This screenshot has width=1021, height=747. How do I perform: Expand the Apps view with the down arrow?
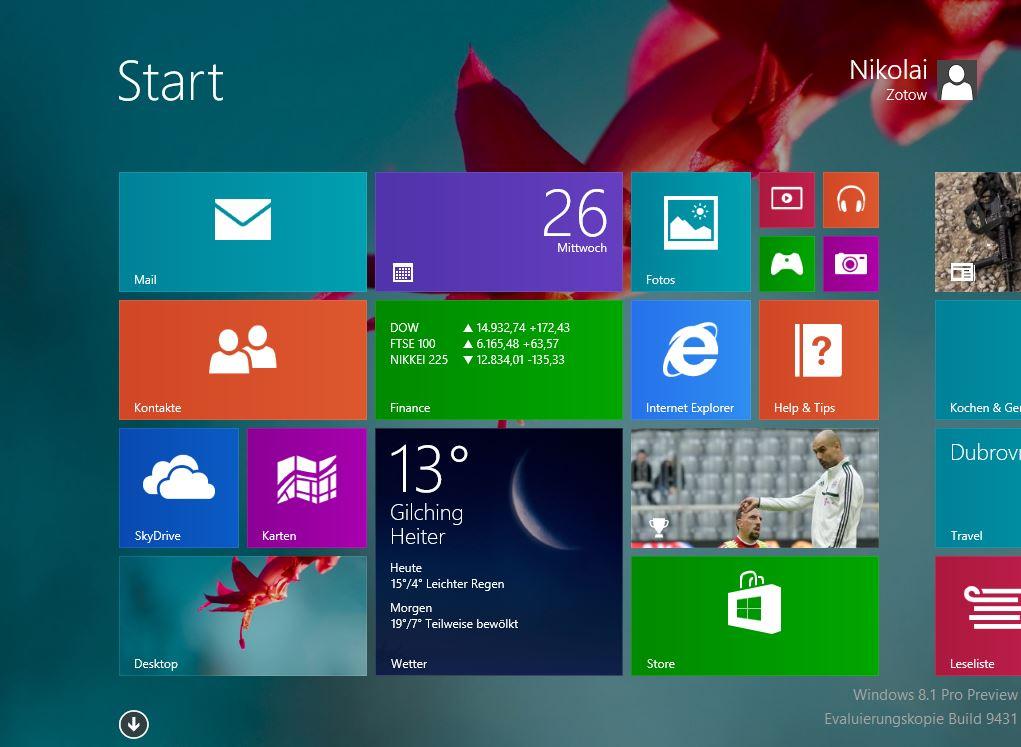(x=133, y=723)
